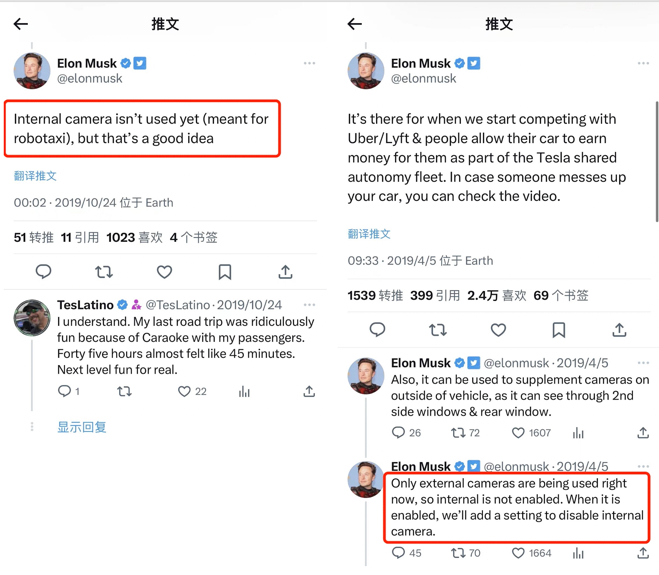Open TesLatino's profile picture

(32, 318)
